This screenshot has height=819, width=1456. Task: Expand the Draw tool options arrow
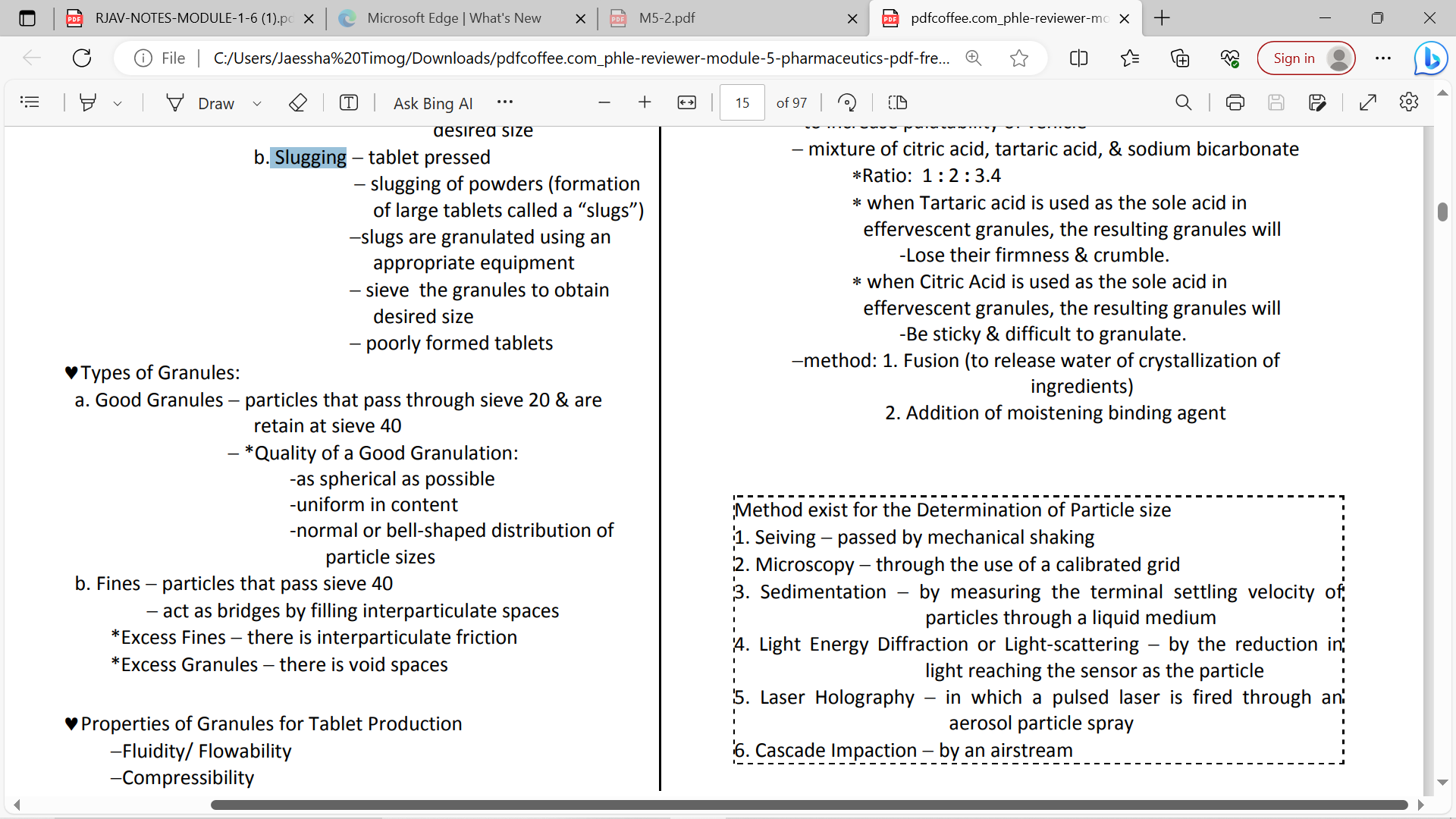coord(257,103)
